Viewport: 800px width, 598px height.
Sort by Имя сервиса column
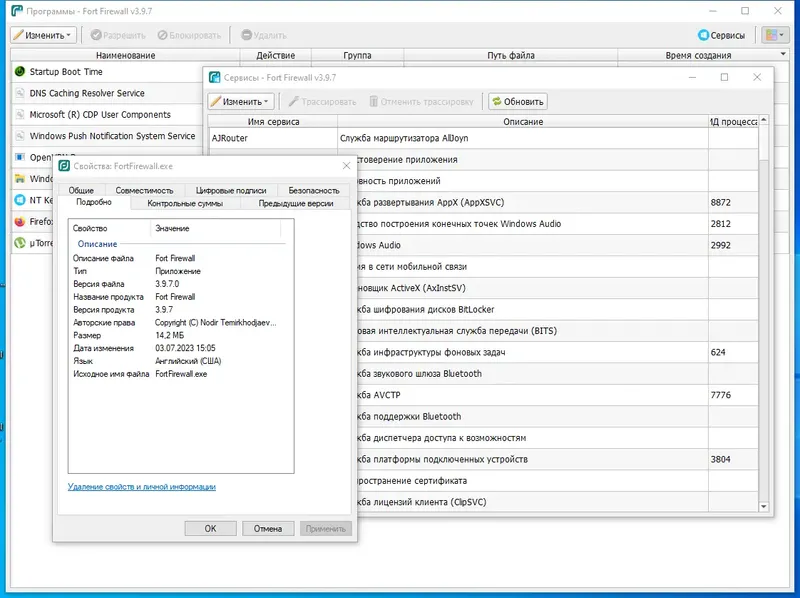273,121
